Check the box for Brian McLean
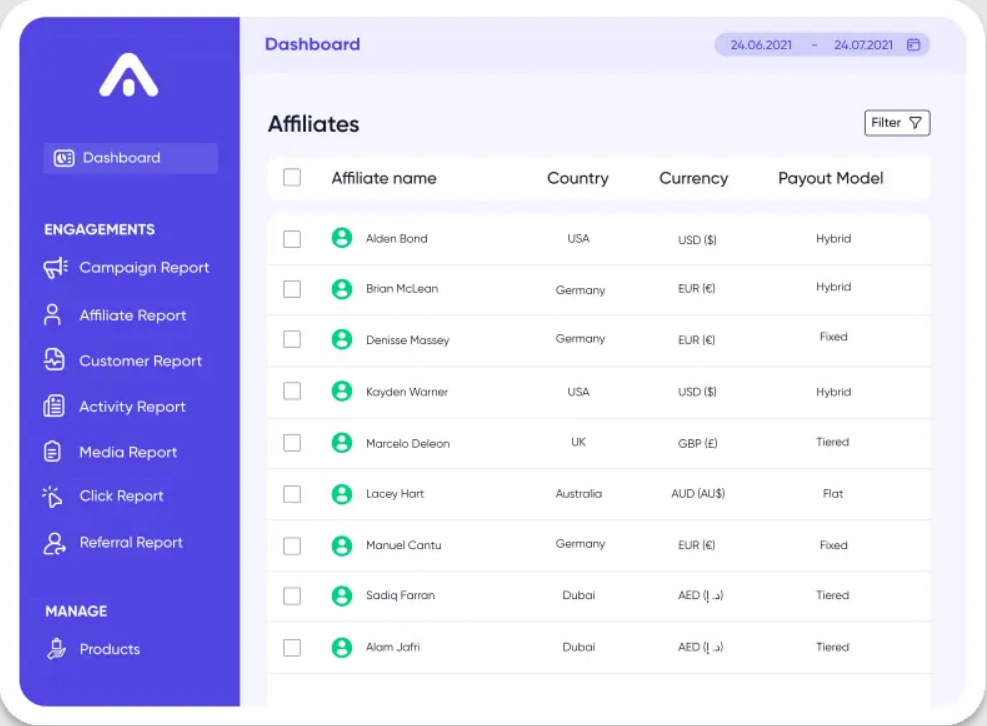 292,289
